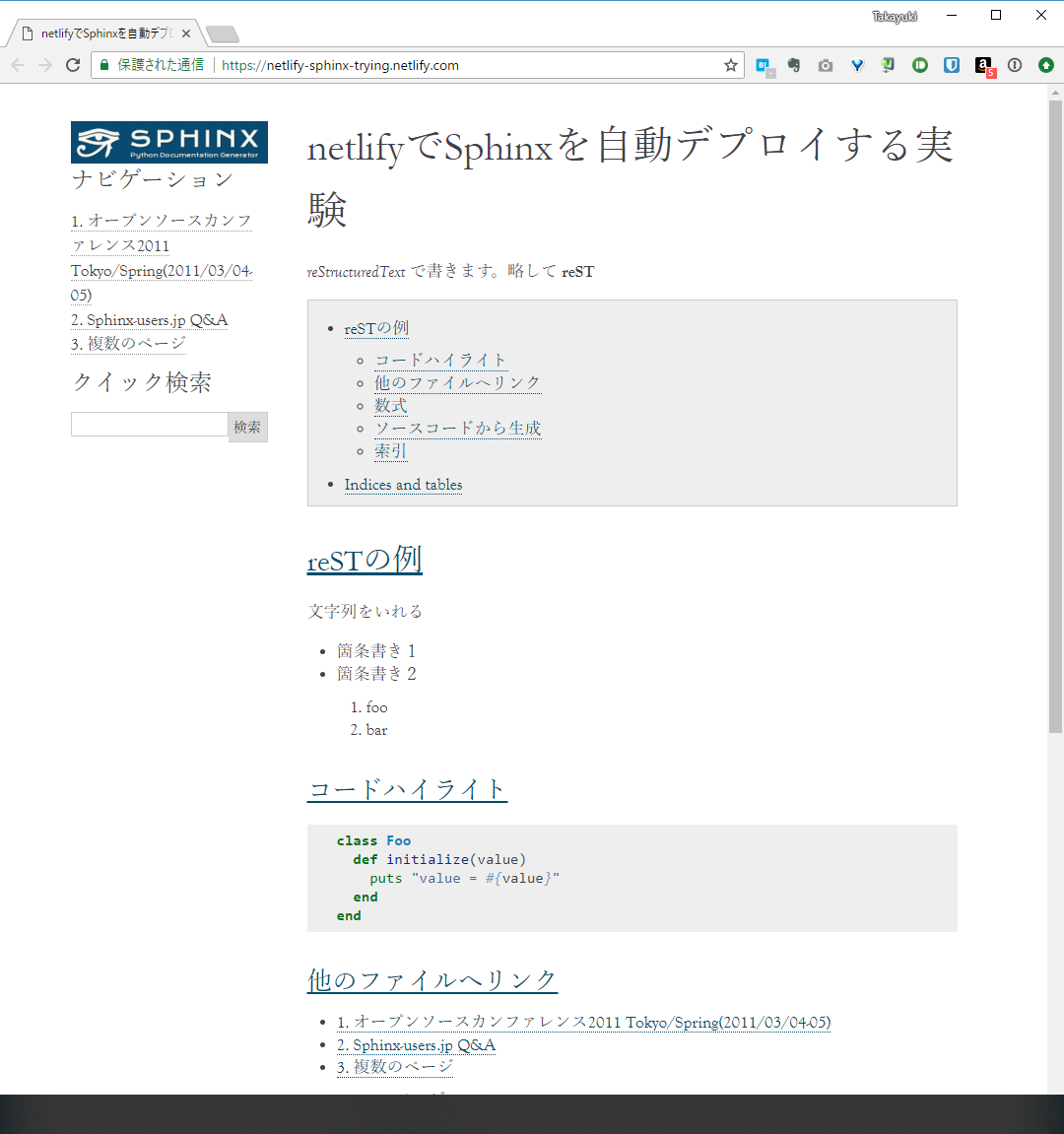This screenshot has width=1064, height=1134.
Task: Click the text 箇条書き 2
Action: point(376,674)
